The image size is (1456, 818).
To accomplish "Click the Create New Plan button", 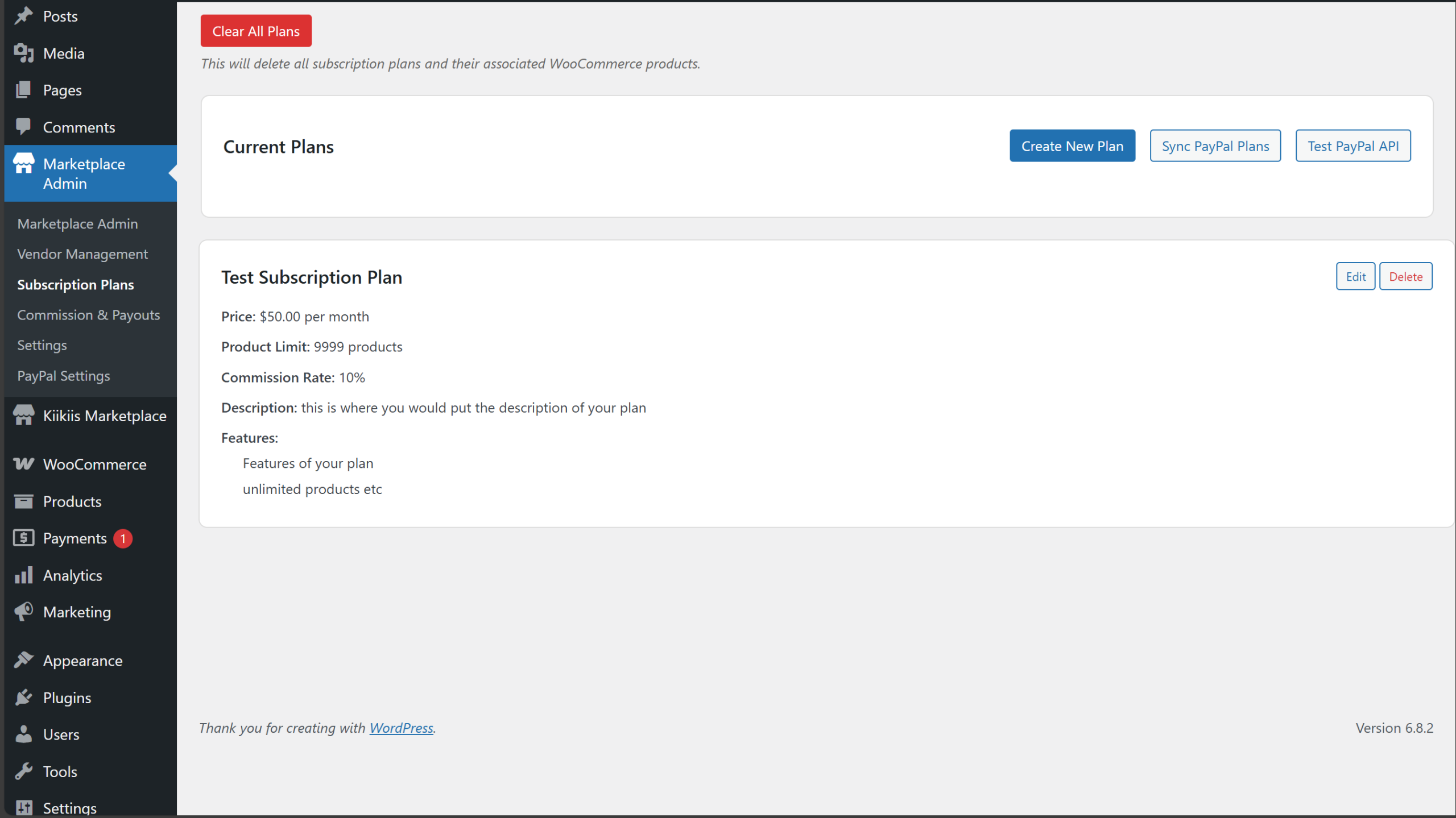I will click(1072, 146).
